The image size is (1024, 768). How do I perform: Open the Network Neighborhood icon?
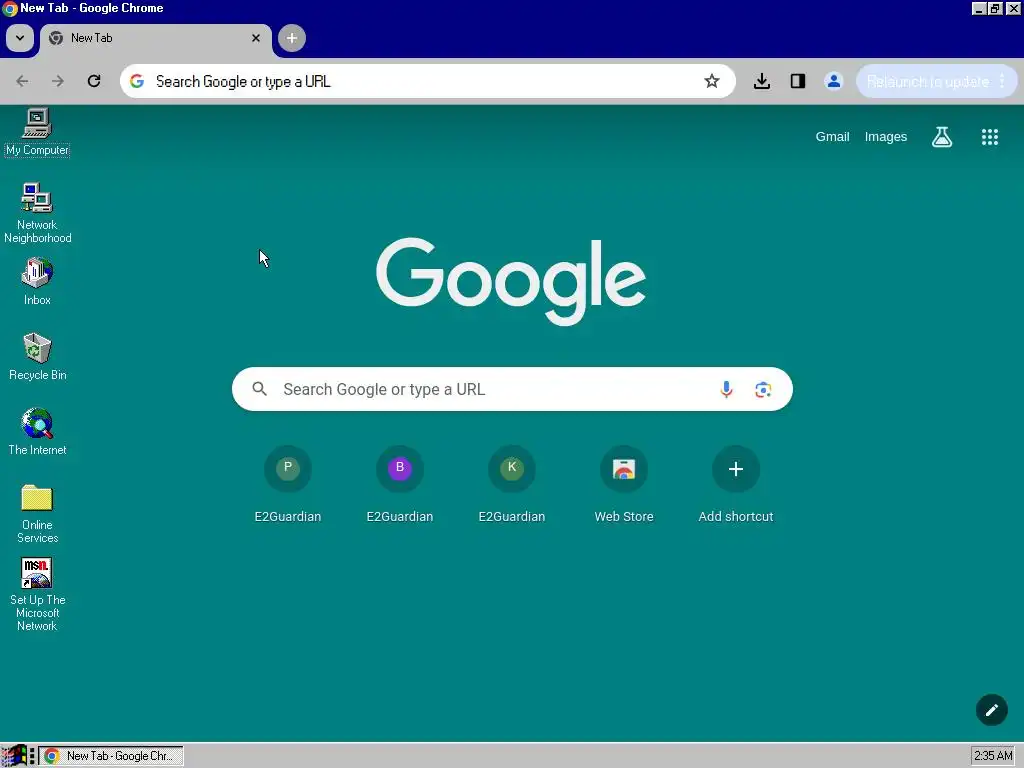pyautogui.click(x=37, y=213)
